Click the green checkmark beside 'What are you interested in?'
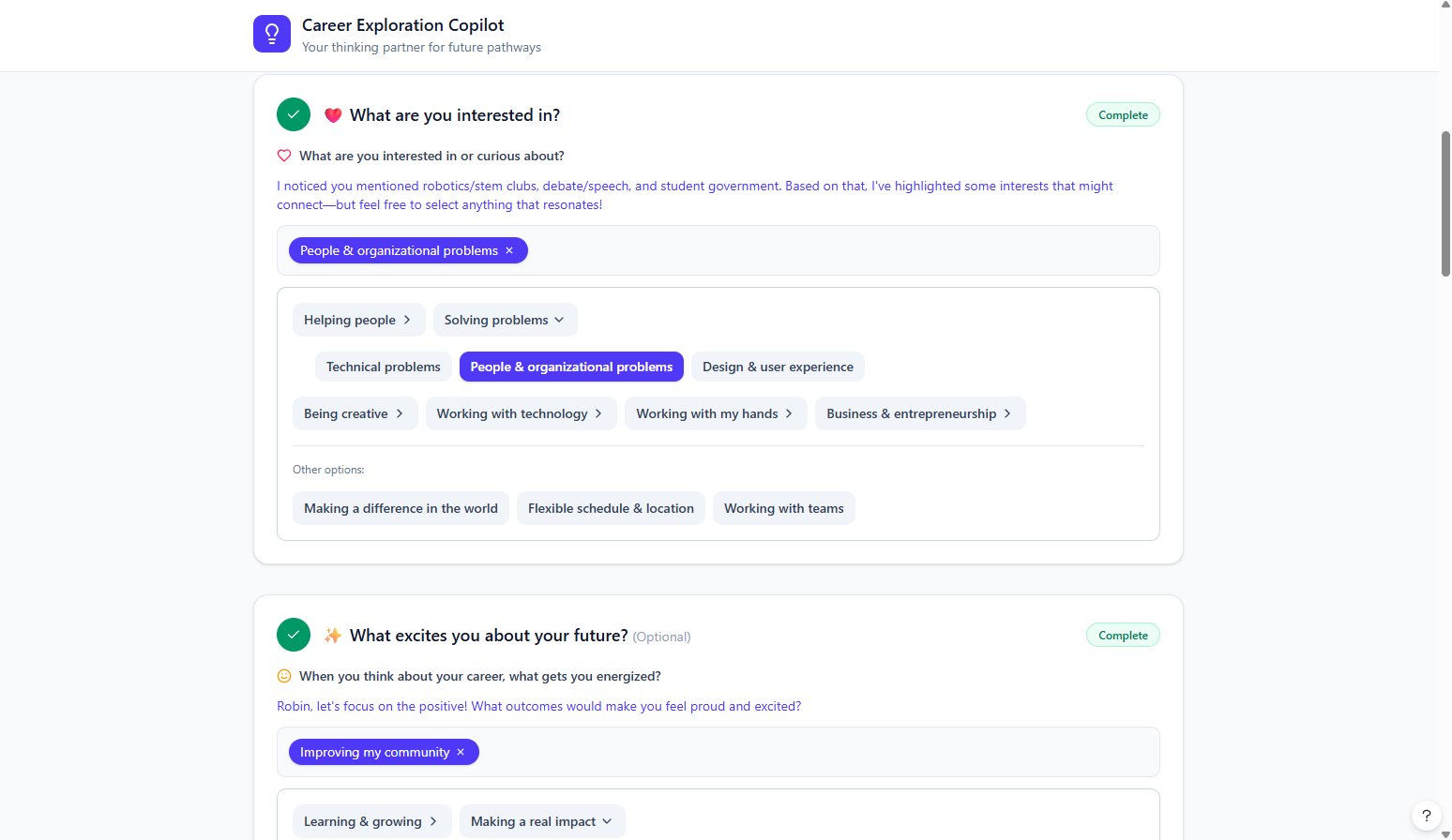Image resolution: width=1452 pixels, height=840 pixels. [x=294, y=114]
